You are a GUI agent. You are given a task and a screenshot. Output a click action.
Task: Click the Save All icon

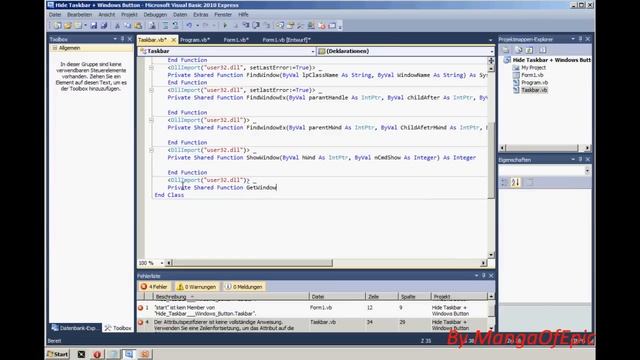click(x=104, y=26)
